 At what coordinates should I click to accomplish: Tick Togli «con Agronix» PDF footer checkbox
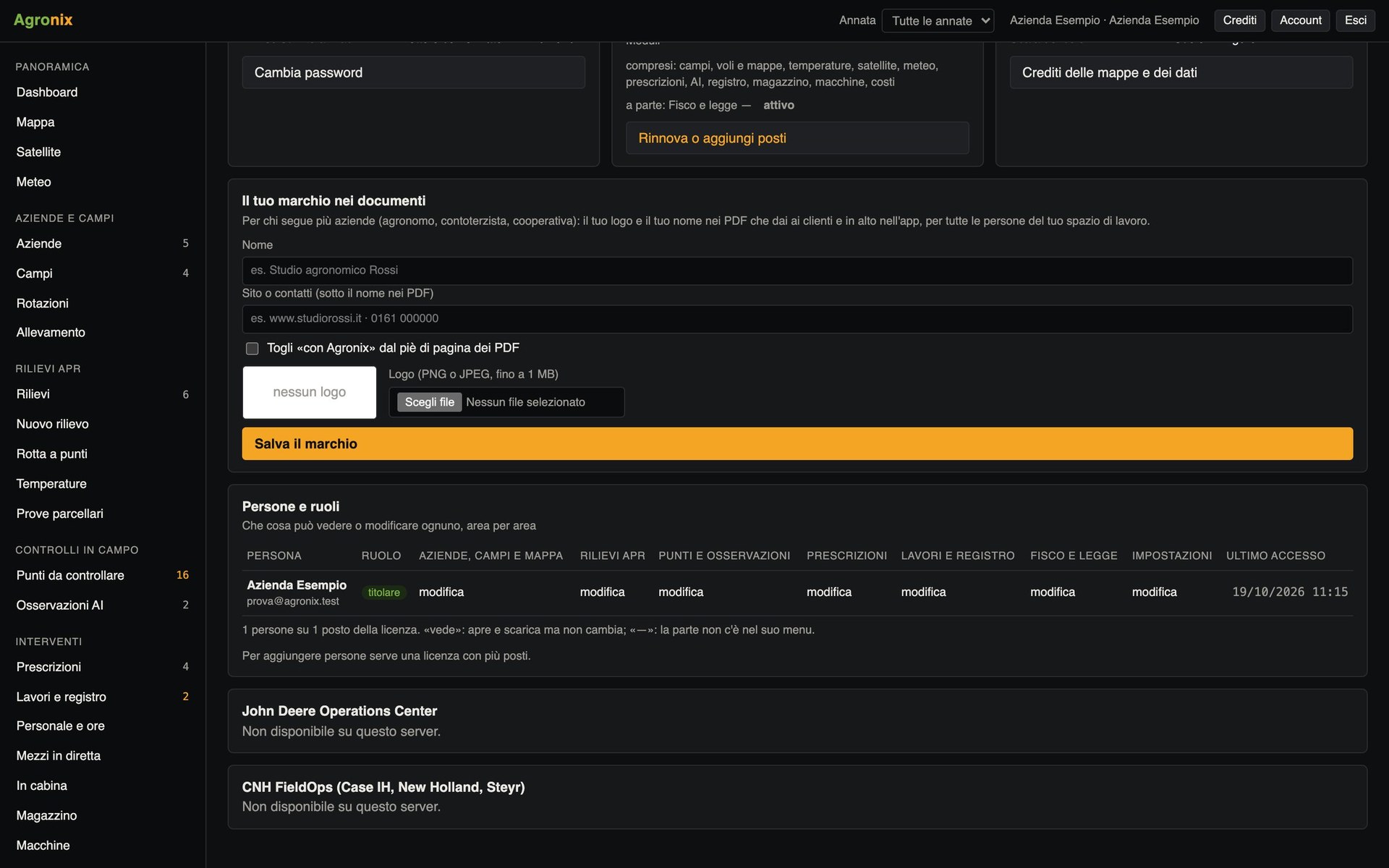pos(252,349)
